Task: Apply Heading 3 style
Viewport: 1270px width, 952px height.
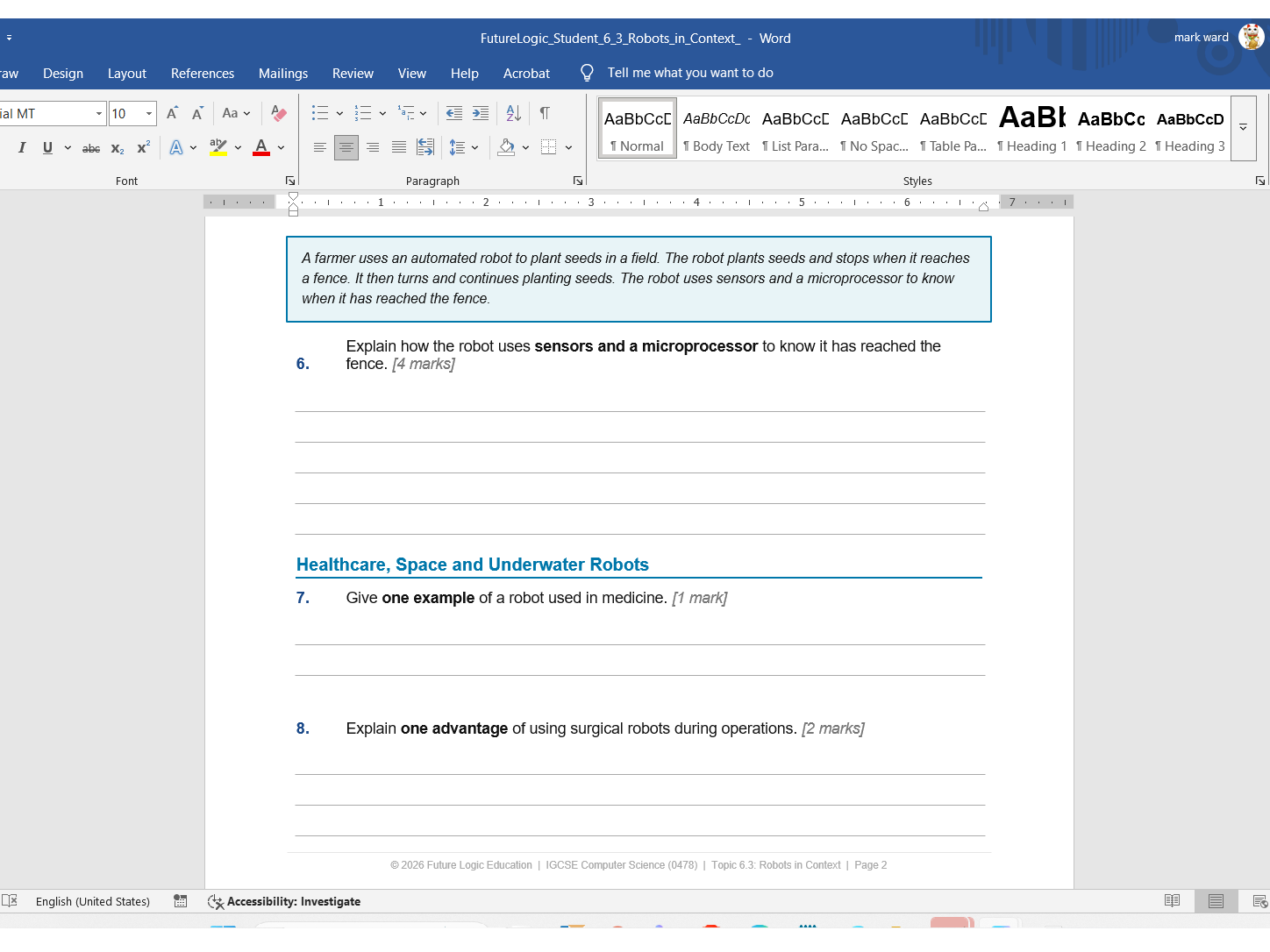Action: [1190, 129]
